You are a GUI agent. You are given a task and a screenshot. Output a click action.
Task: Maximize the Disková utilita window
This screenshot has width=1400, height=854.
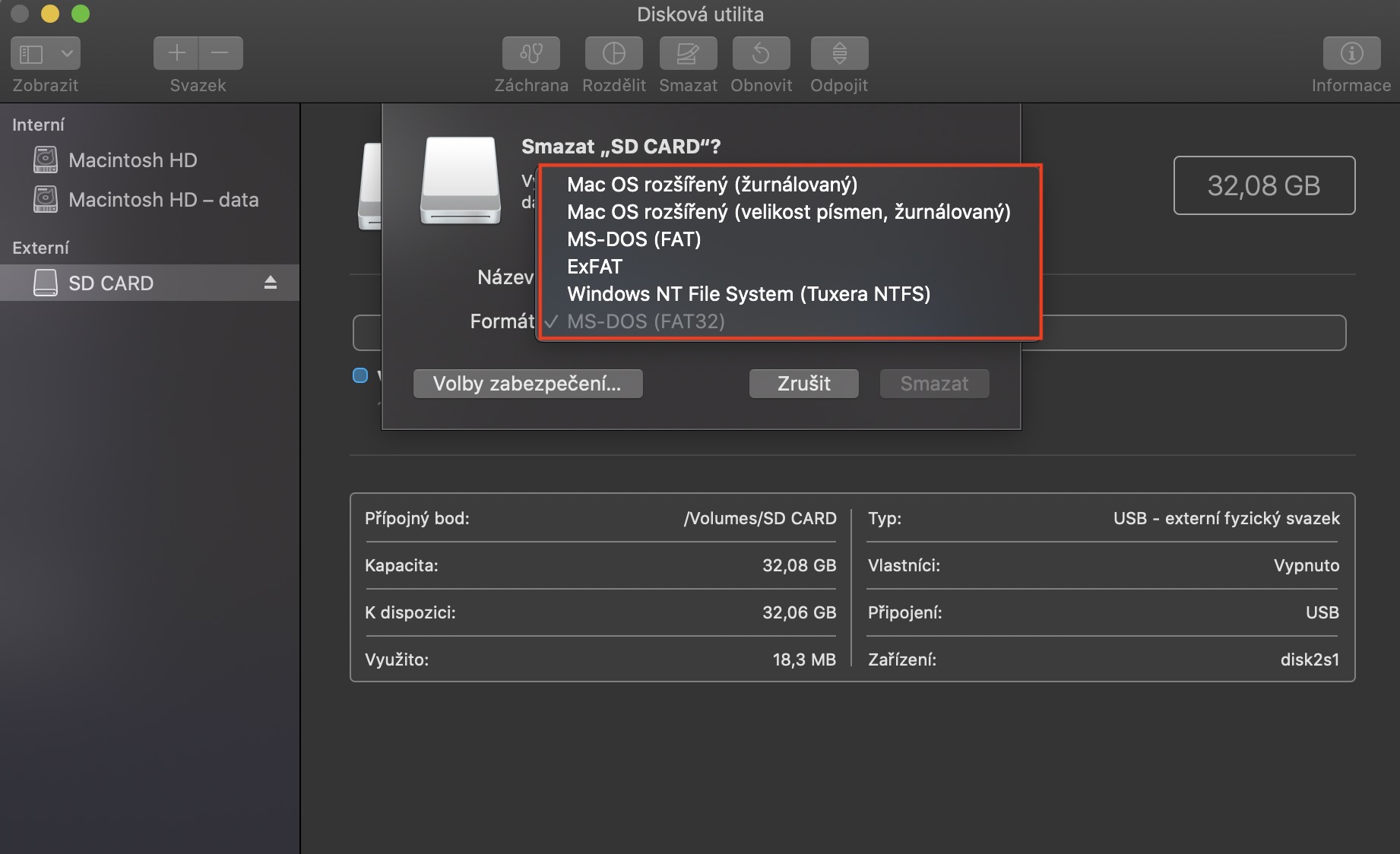(81, 14)
